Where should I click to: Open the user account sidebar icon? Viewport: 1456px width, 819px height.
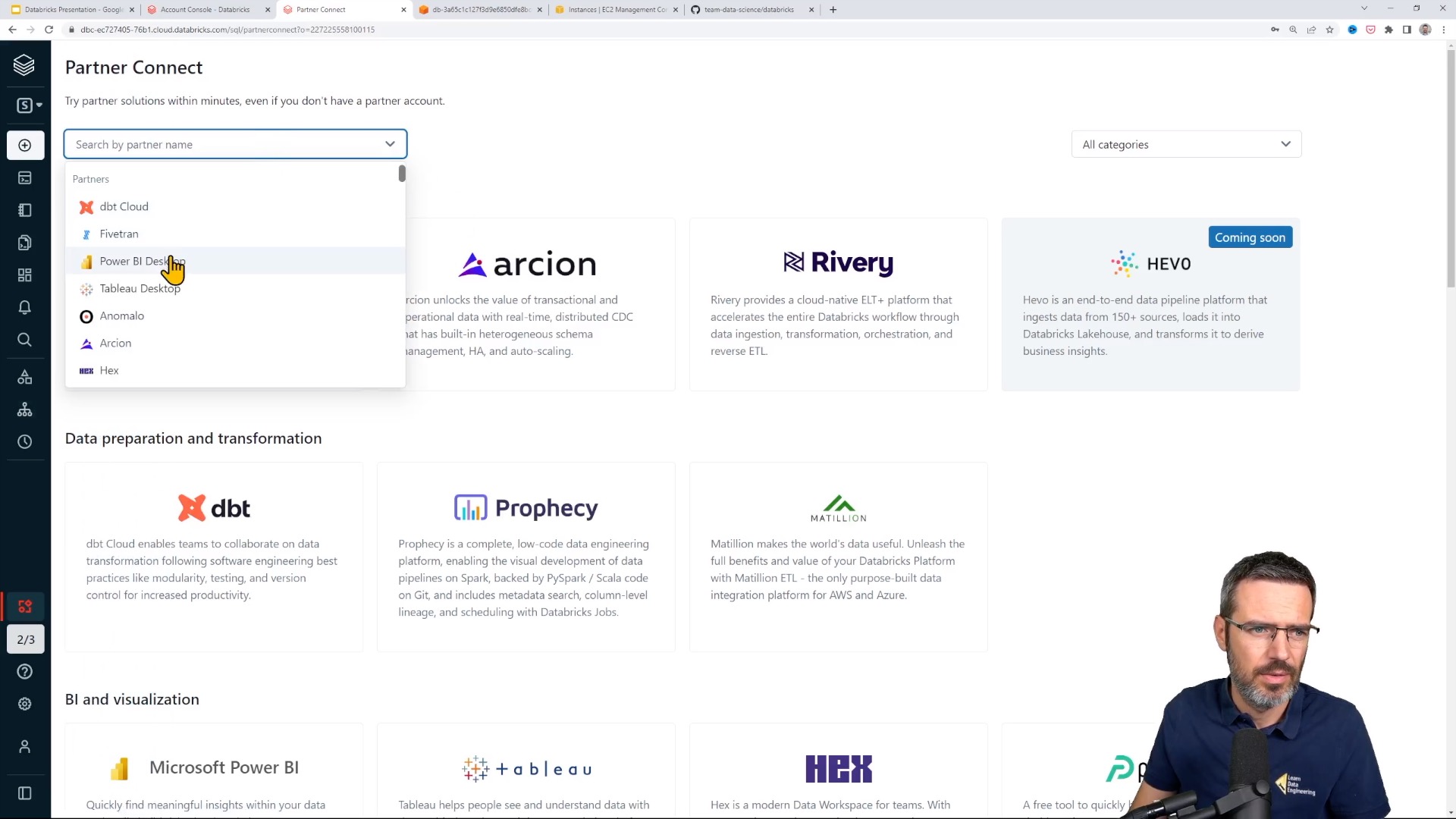(x=25, y=747)
